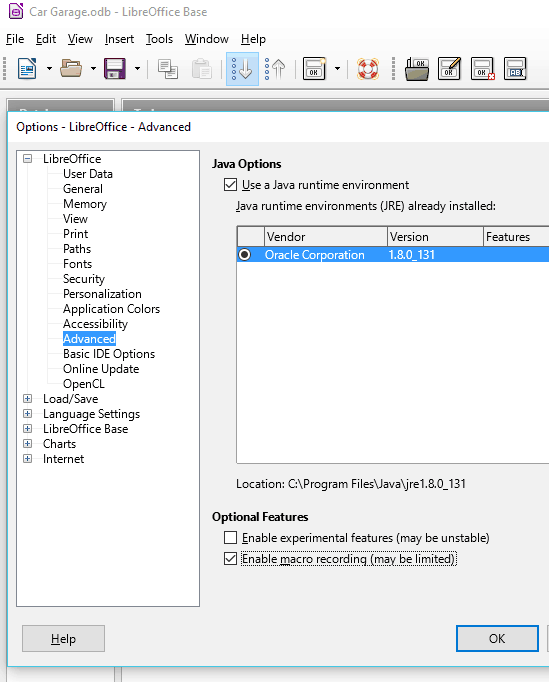This screenshot has width=549, height=682.
Task: Click the Paste clipboard icon
Action: coord(201,69)
